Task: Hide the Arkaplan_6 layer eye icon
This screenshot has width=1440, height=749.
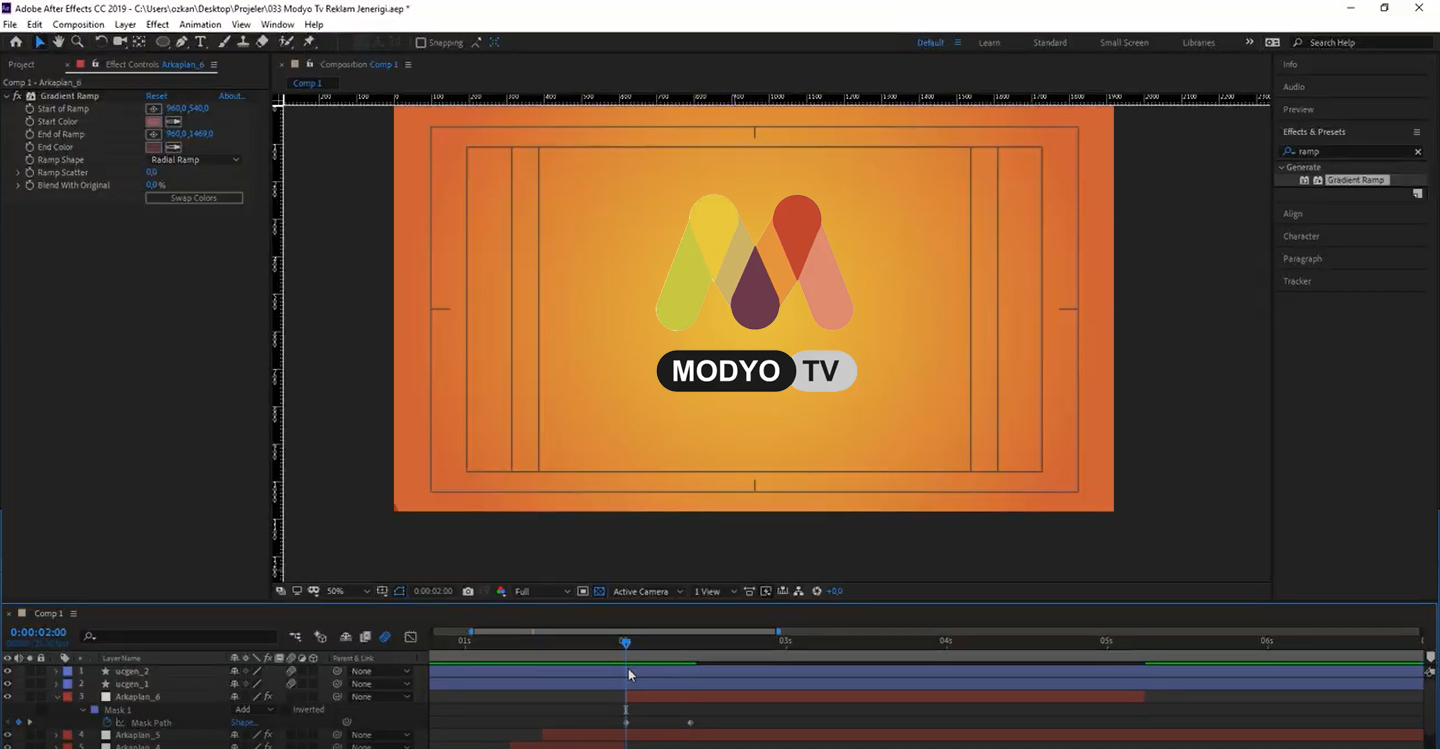Action: point(8,697)
